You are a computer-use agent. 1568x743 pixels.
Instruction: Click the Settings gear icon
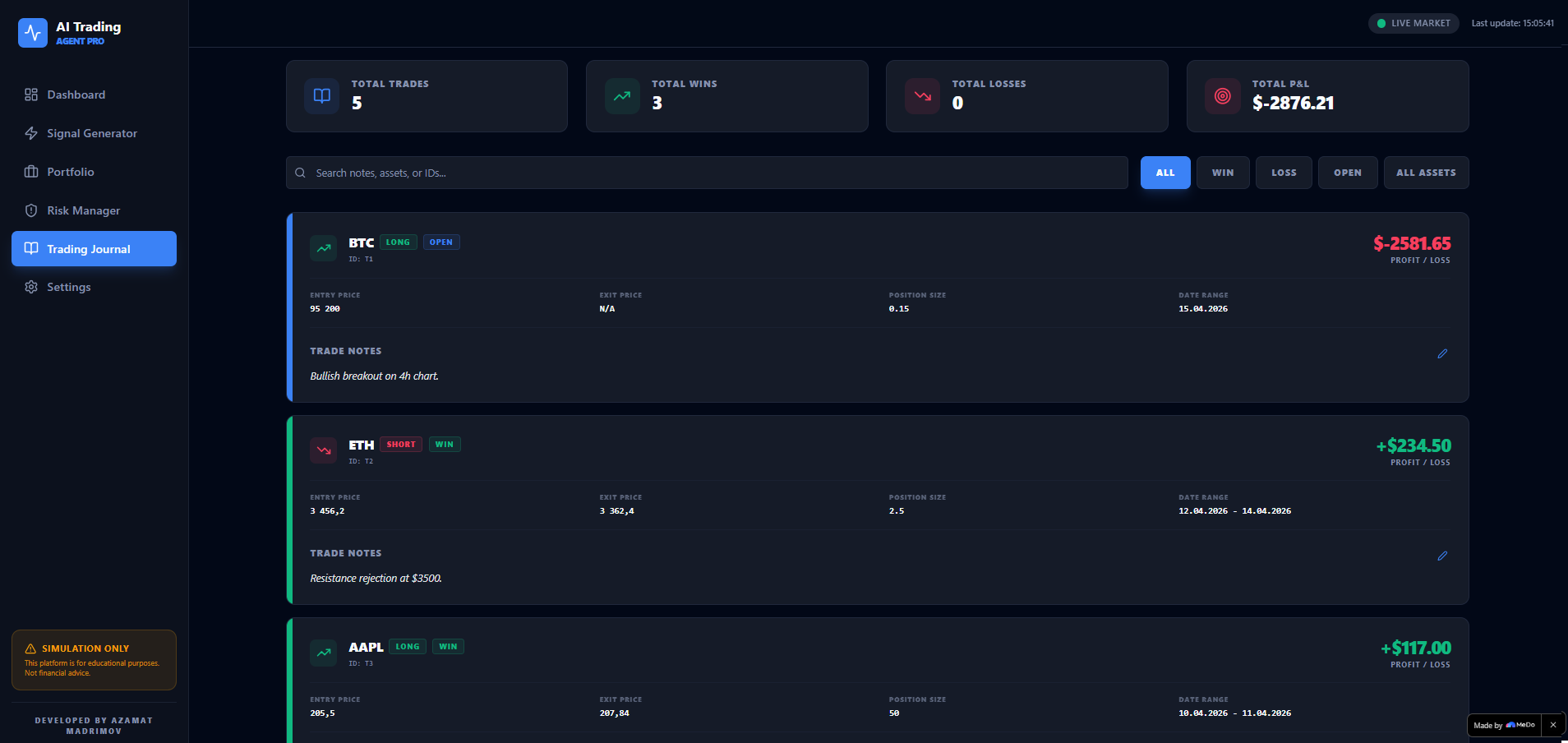click(x=31, y=287)
